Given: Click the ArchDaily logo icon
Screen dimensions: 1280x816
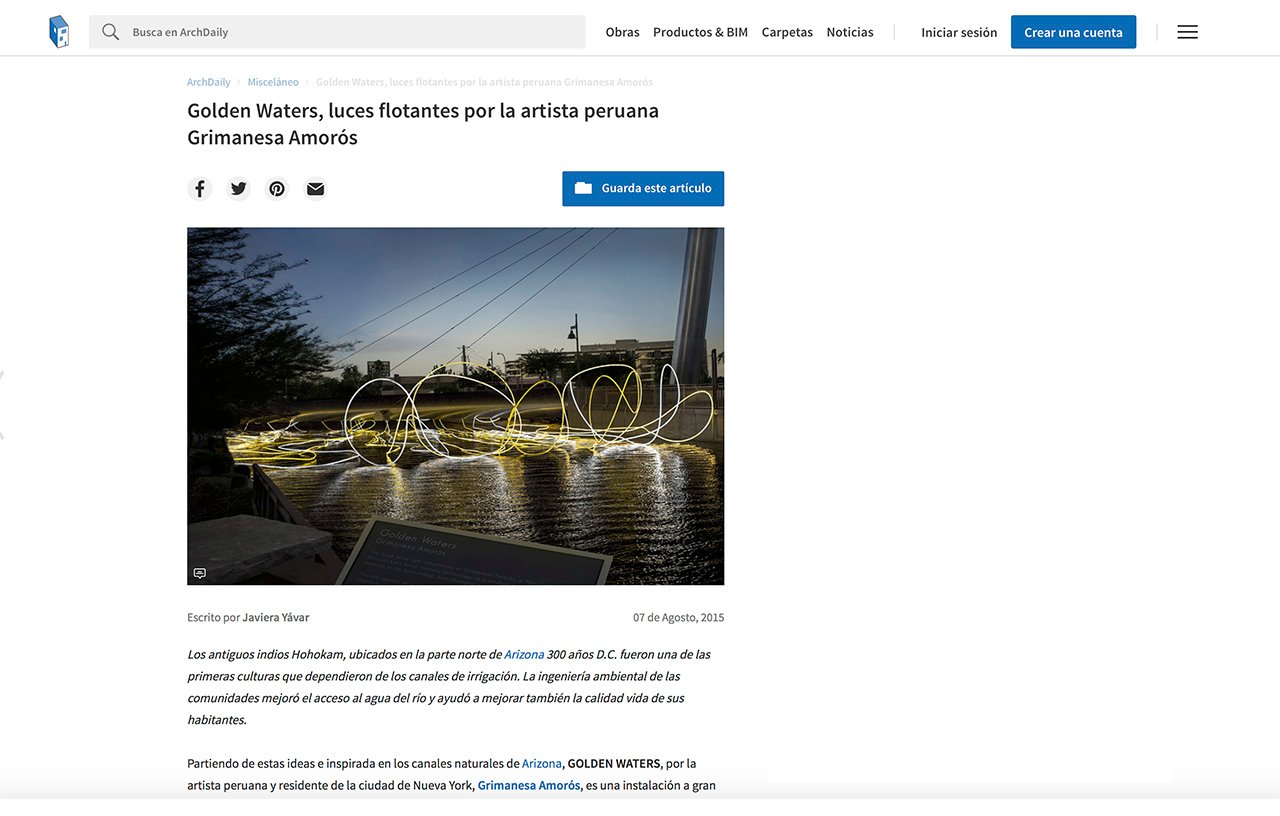Looking at the screenshot, I should [59, 32].
